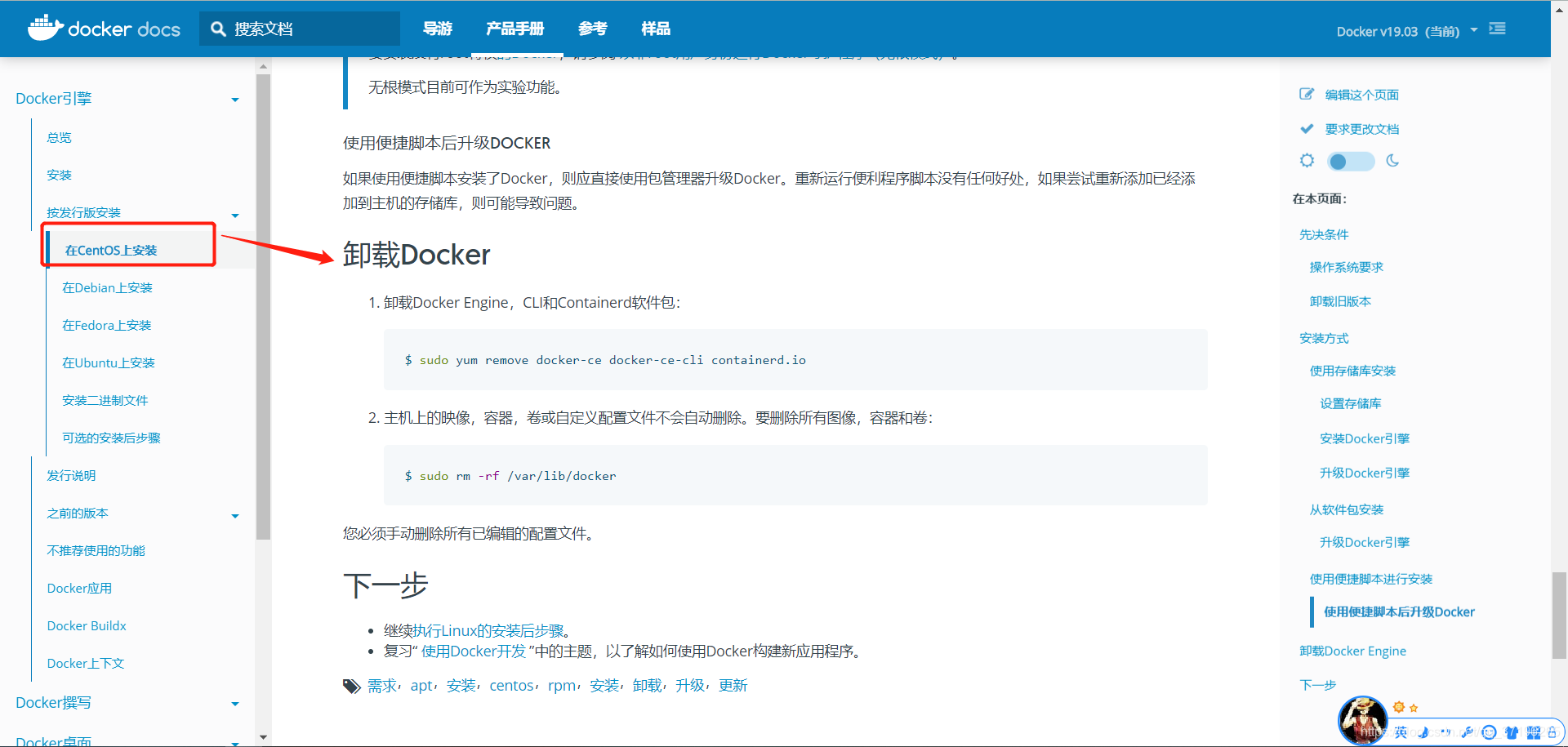1568x747 pixels.
Task: Select 安装二进制文件 in sidebar
Action: [x=105, y=400]
